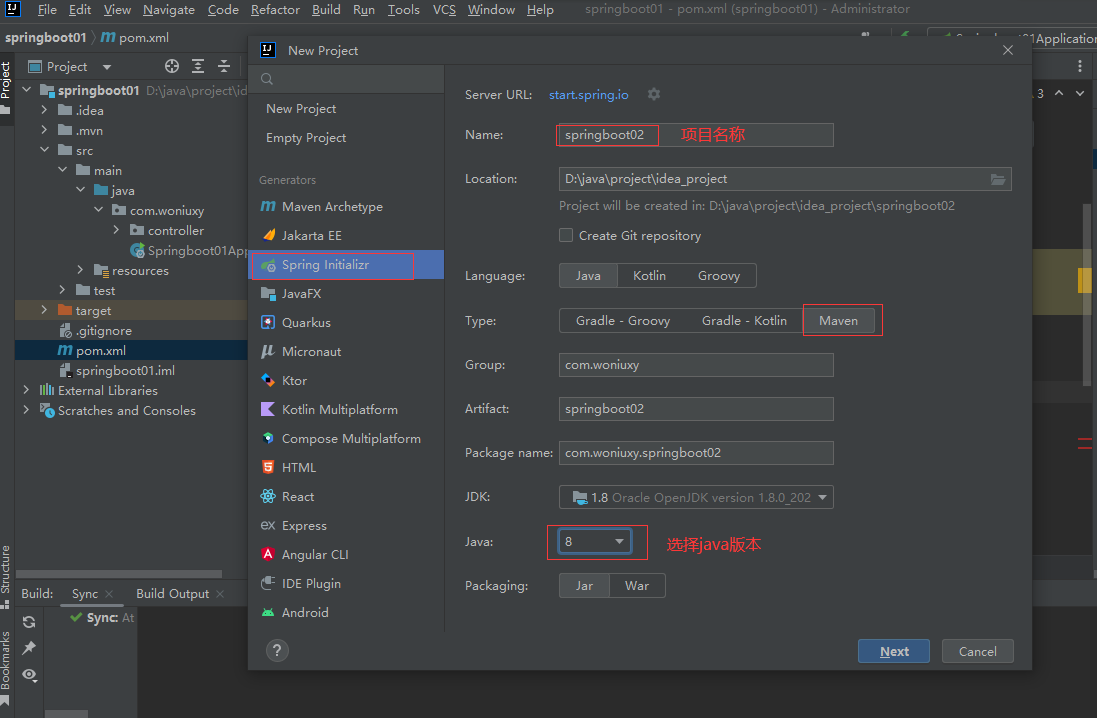Set type to Gradle - Groovy
The image size is (1097, 718).
coord(623,321)
